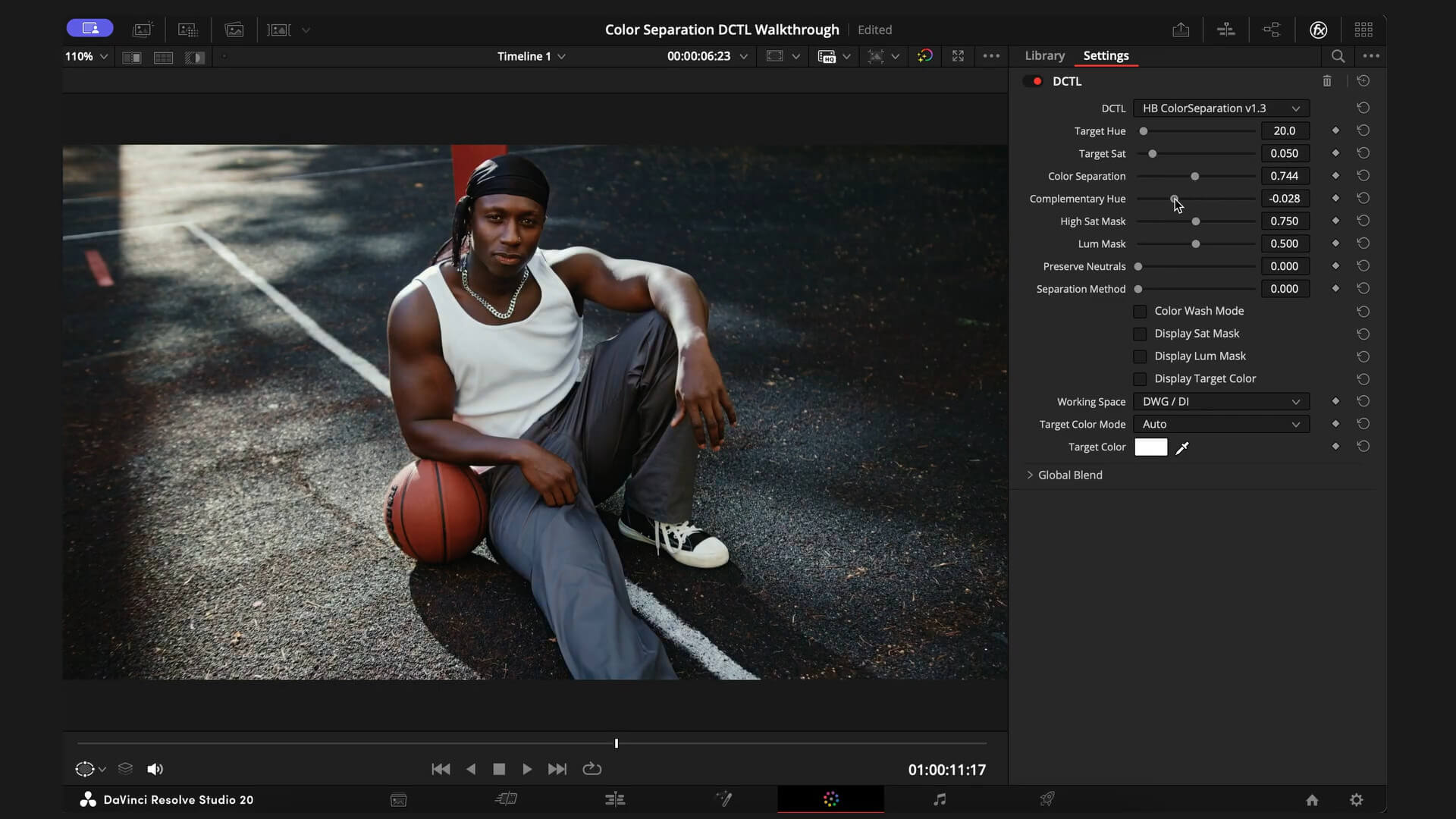Click the Target Hue value field
The image size is (1456, 819).
1285,131
